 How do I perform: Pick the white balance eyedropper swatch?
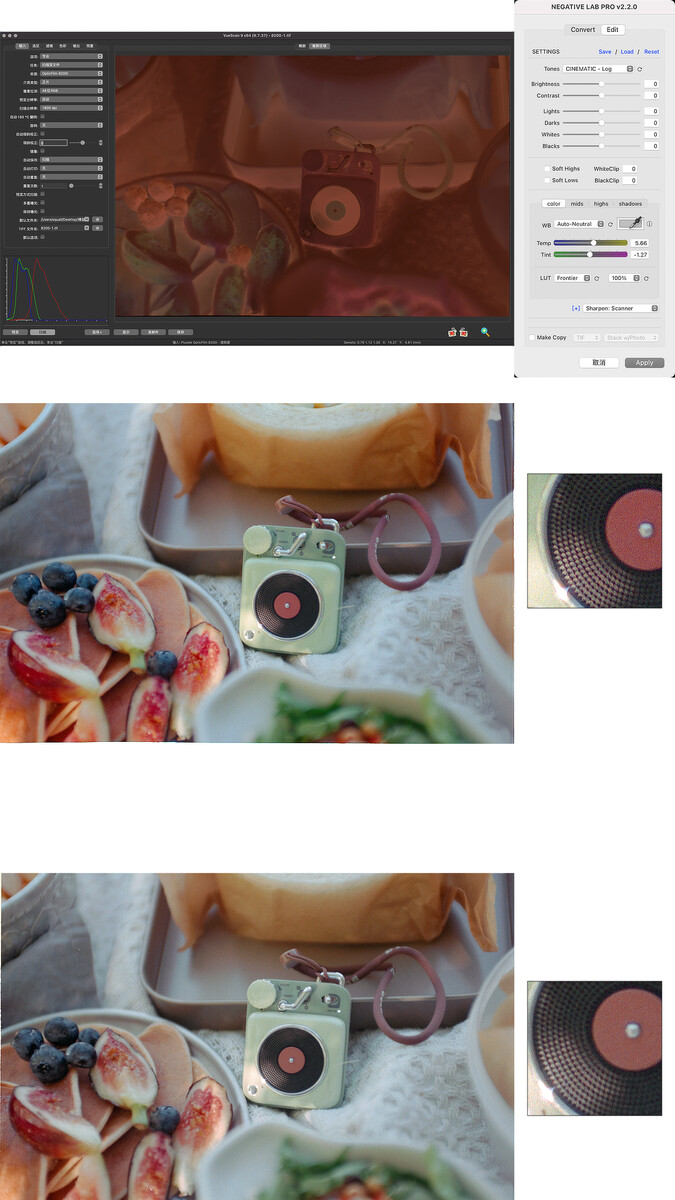pyautogui.click(x=631, y=223)
